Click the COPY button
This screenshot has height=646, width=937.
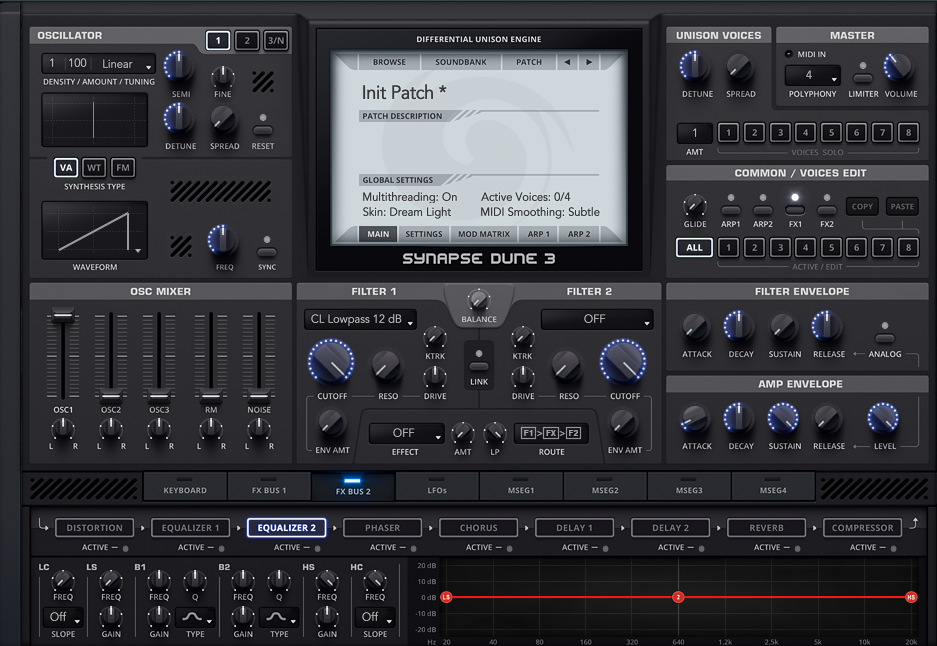click(x=862, y=207)
